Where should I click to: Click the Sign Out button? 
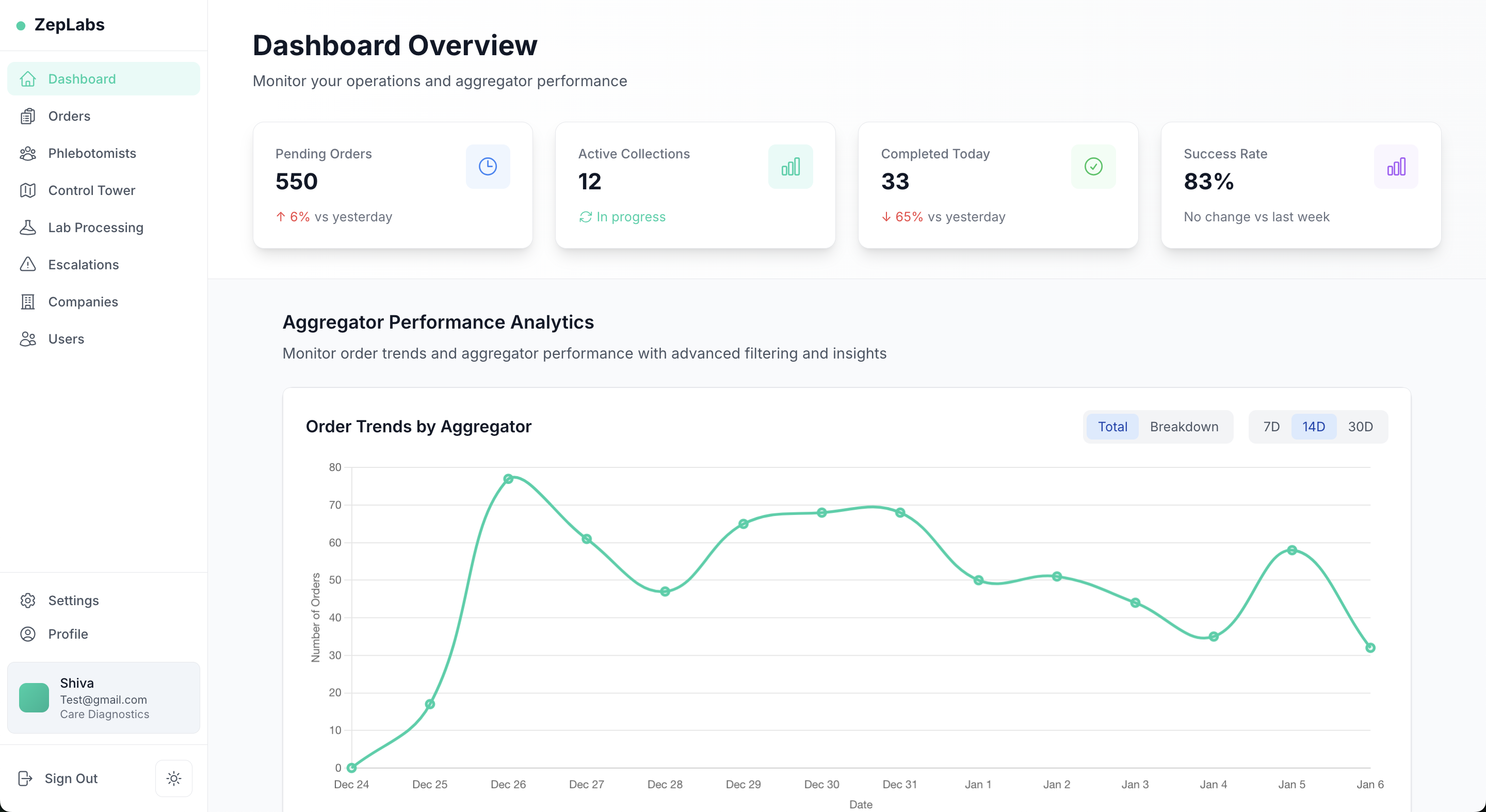pyautogui.click(x=71, y=778)
